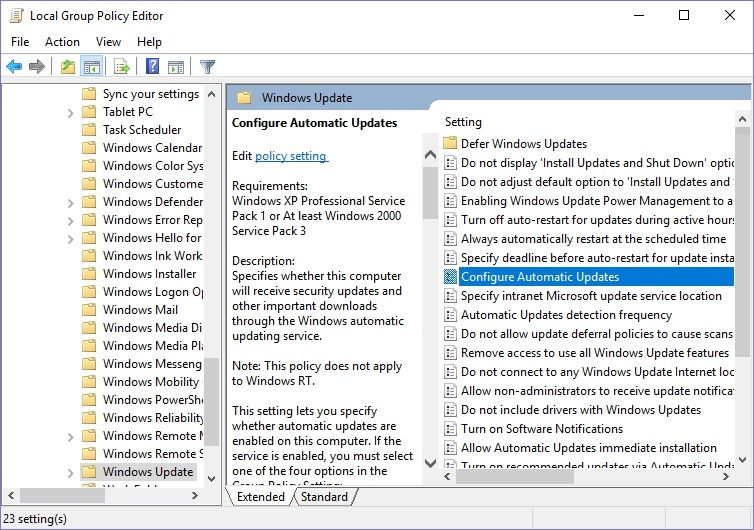Open the Action menu
The width and height of the screenshot is (754, 530).
pyautogui.click(x=63, y=42)
